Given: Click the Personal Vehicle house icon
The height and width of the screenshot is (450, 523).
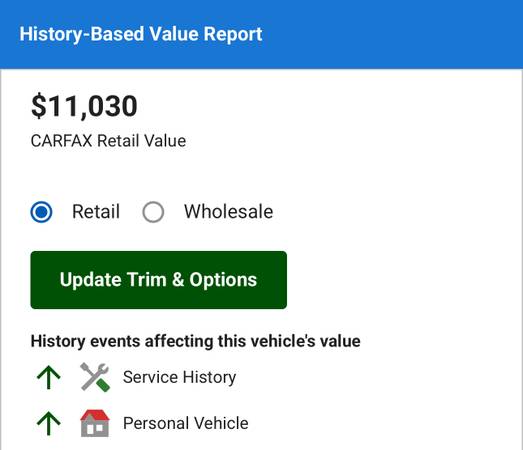Looking at the screenshot, I should tap(95, 423).
